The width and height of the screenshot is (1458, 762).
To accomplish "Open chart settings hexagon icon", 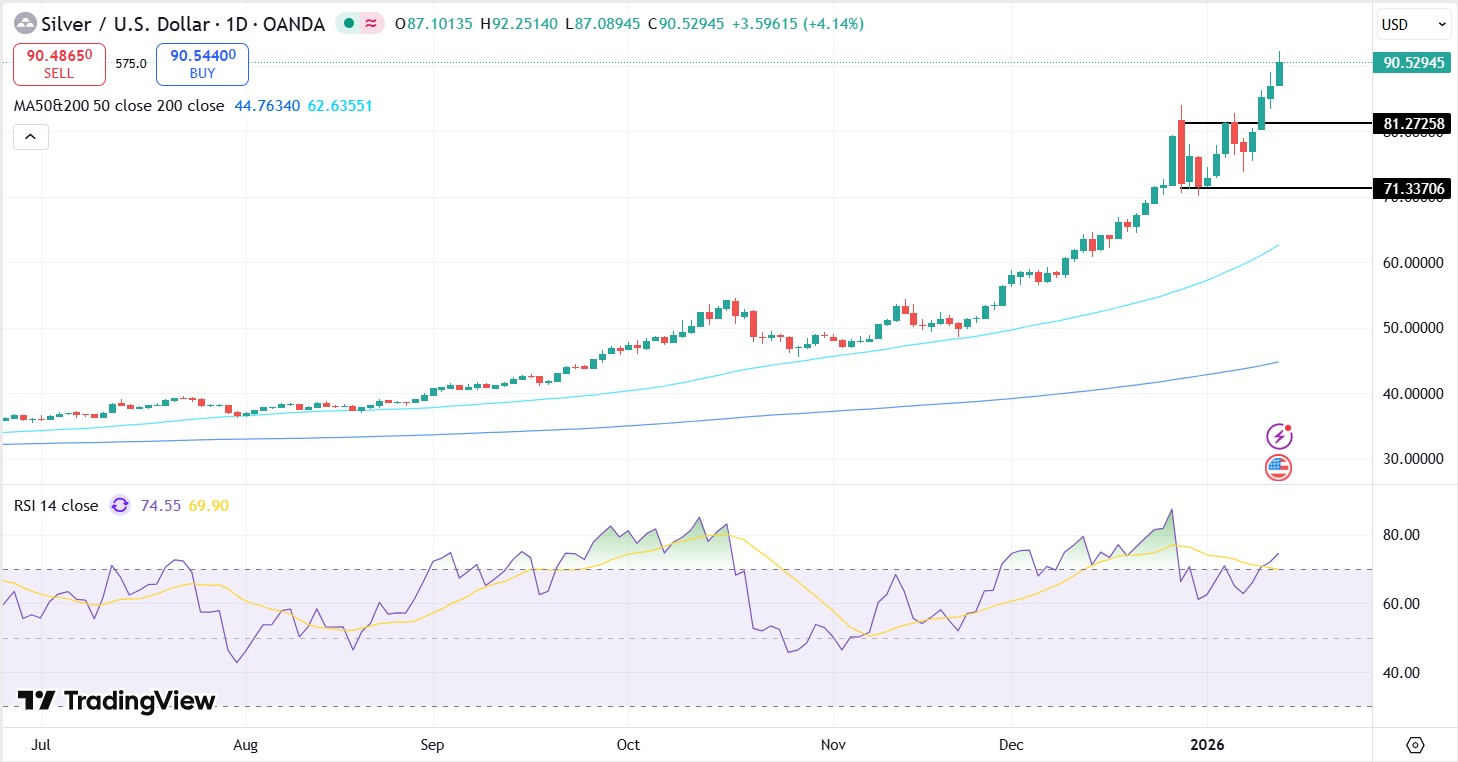I will (x=1415, y=745).
